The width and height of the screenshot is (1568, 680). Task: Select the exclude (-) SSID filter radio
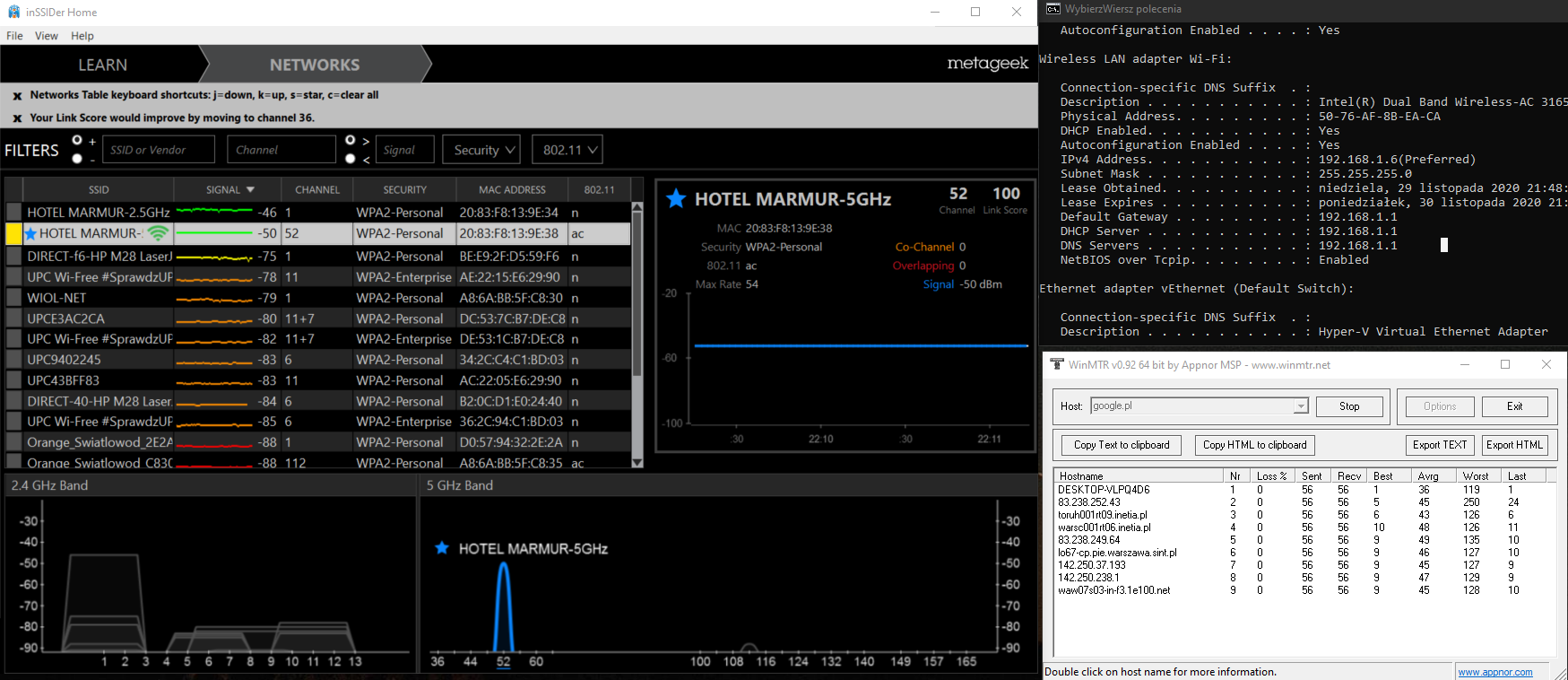[x=77, y=159]
